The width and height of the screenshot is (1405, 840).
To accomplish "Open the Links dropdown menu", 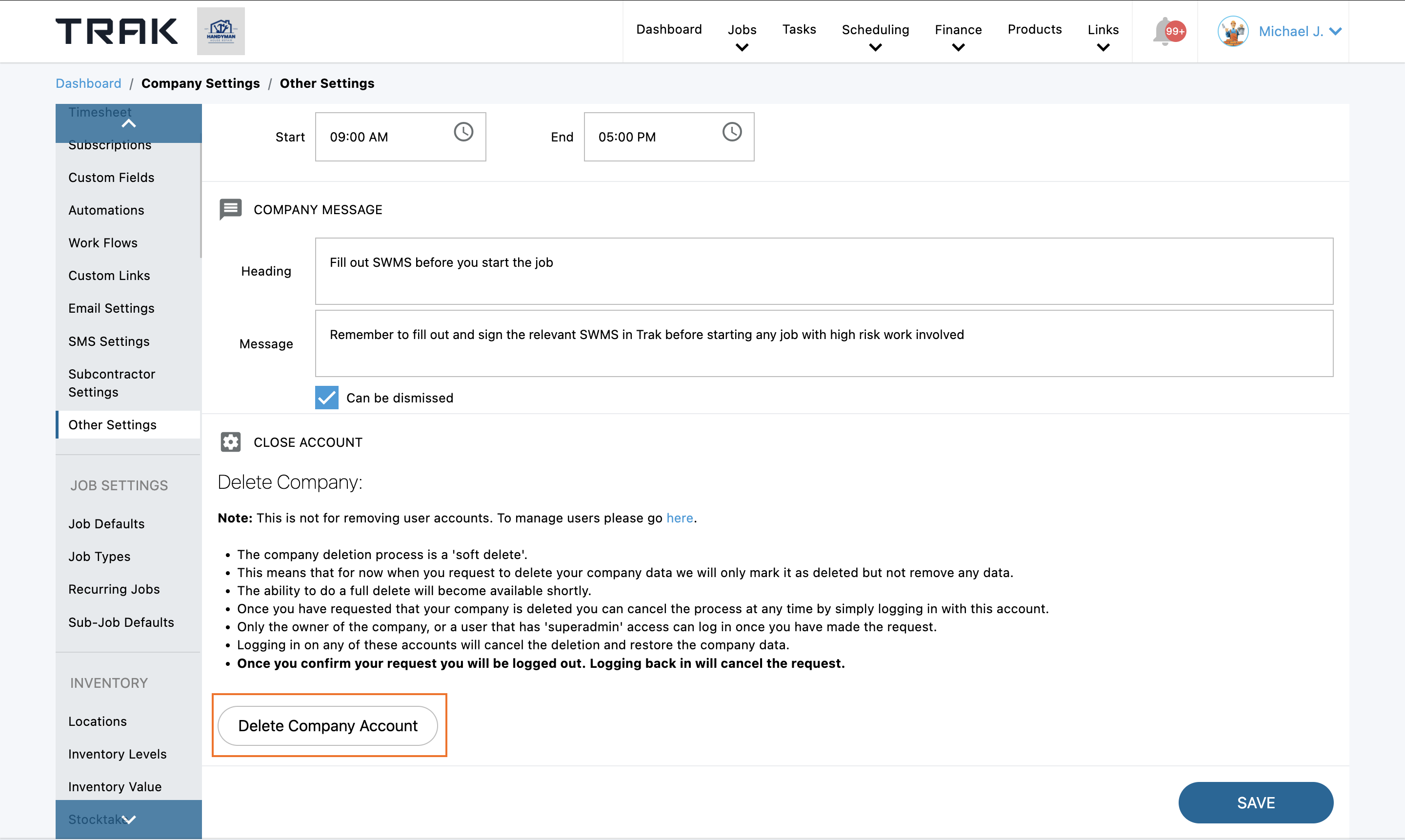I will coord(1103,37).
